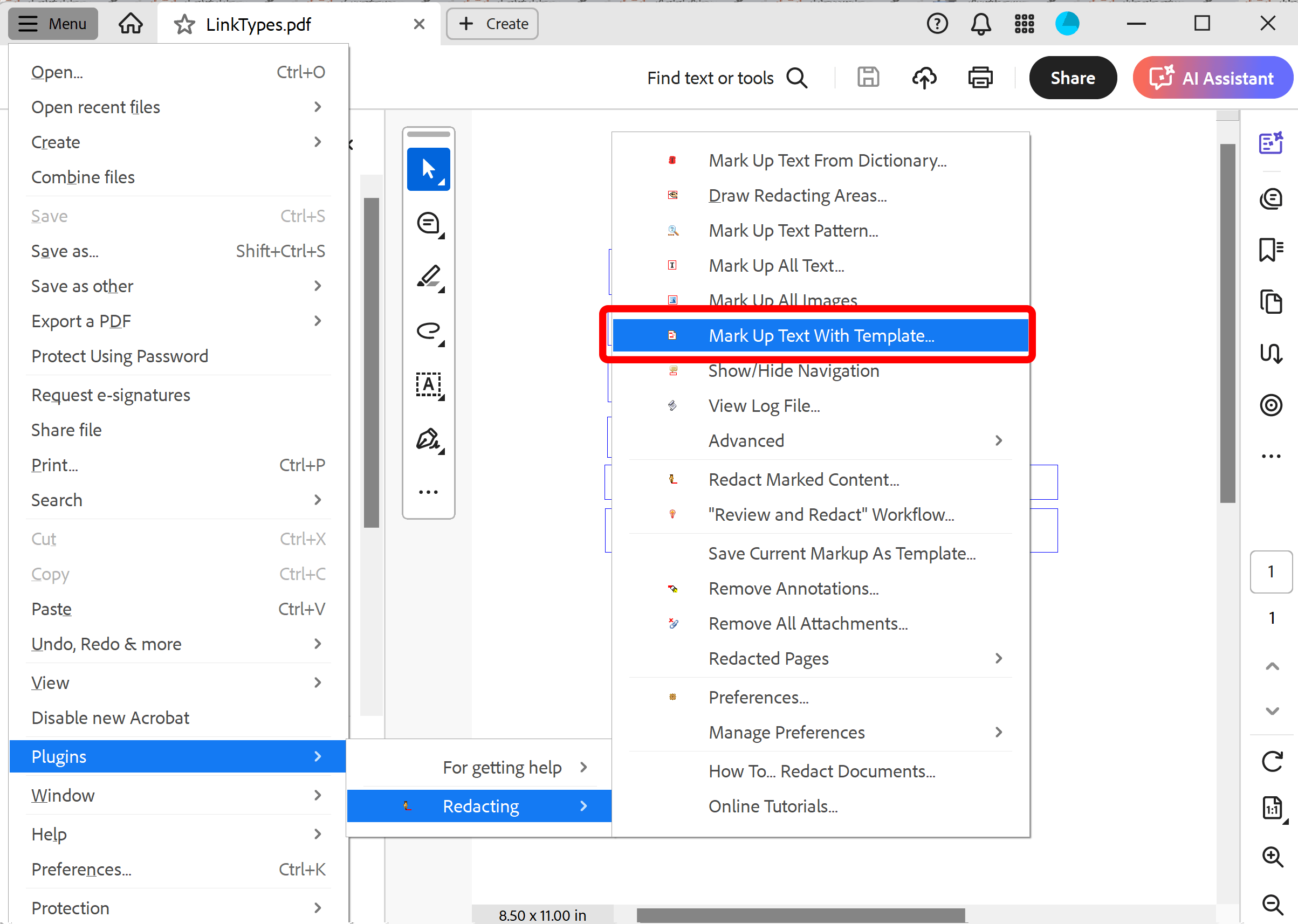Screen dimensions: 1298x924
Task: Open the notifications bell
Action: (x=980, y=24)
